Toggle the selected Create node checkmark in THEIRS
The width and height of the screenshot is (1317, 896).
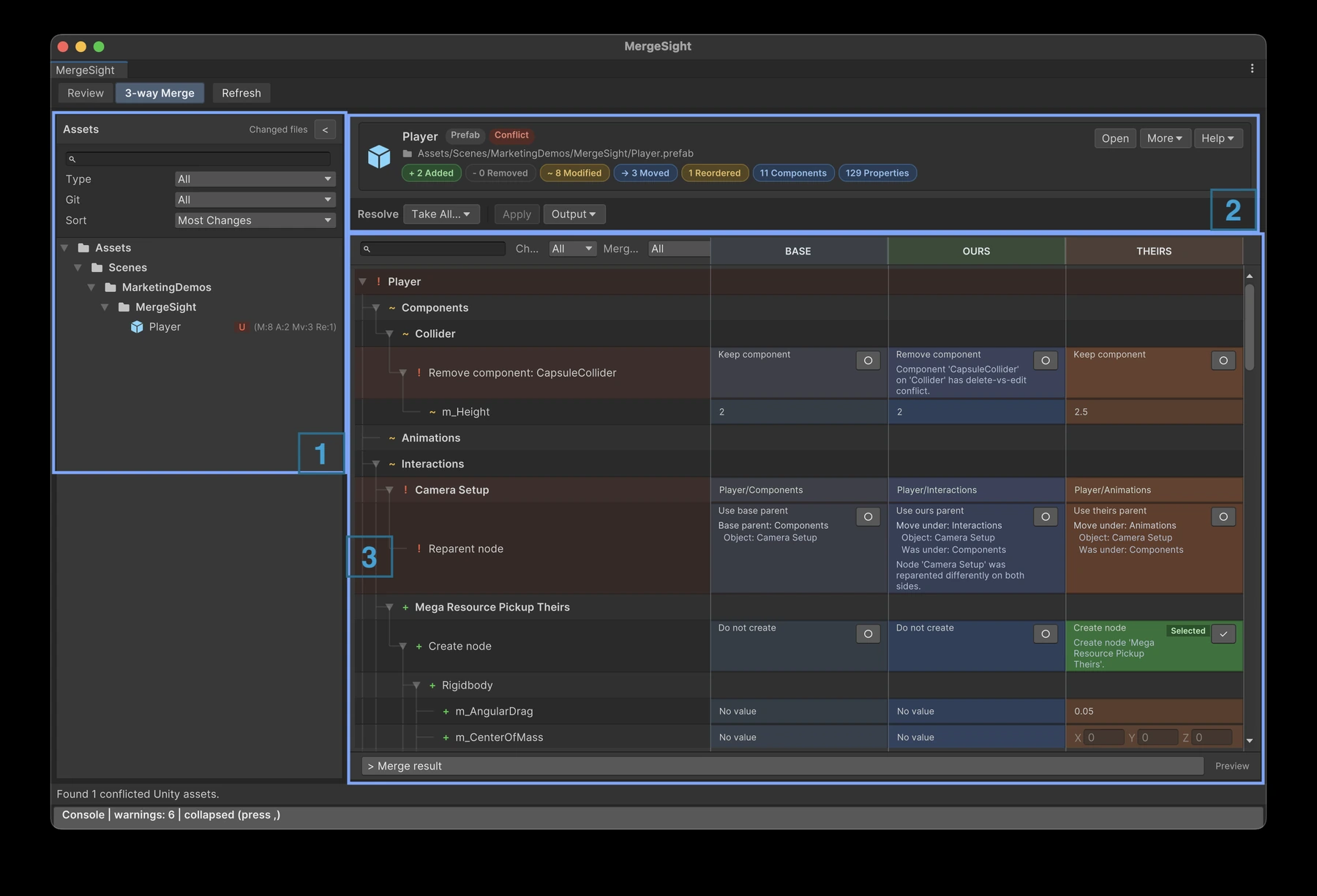(1223, 634)
